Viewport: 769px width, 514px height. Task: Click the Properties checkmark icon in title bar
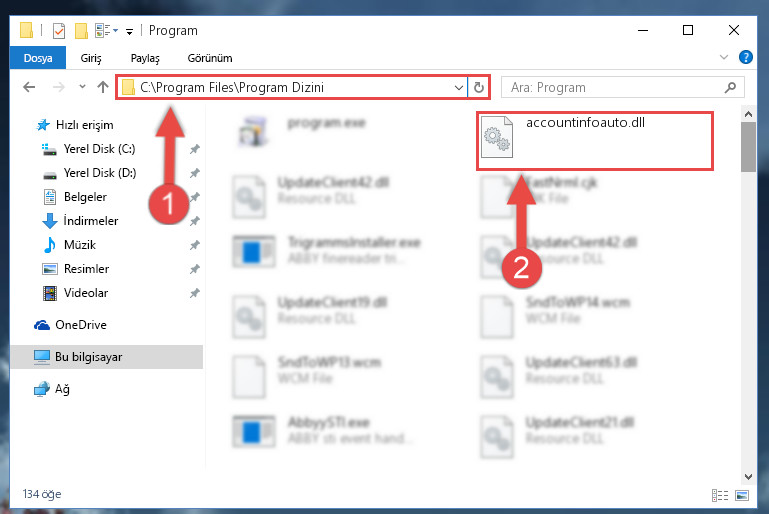click(59, 31)
